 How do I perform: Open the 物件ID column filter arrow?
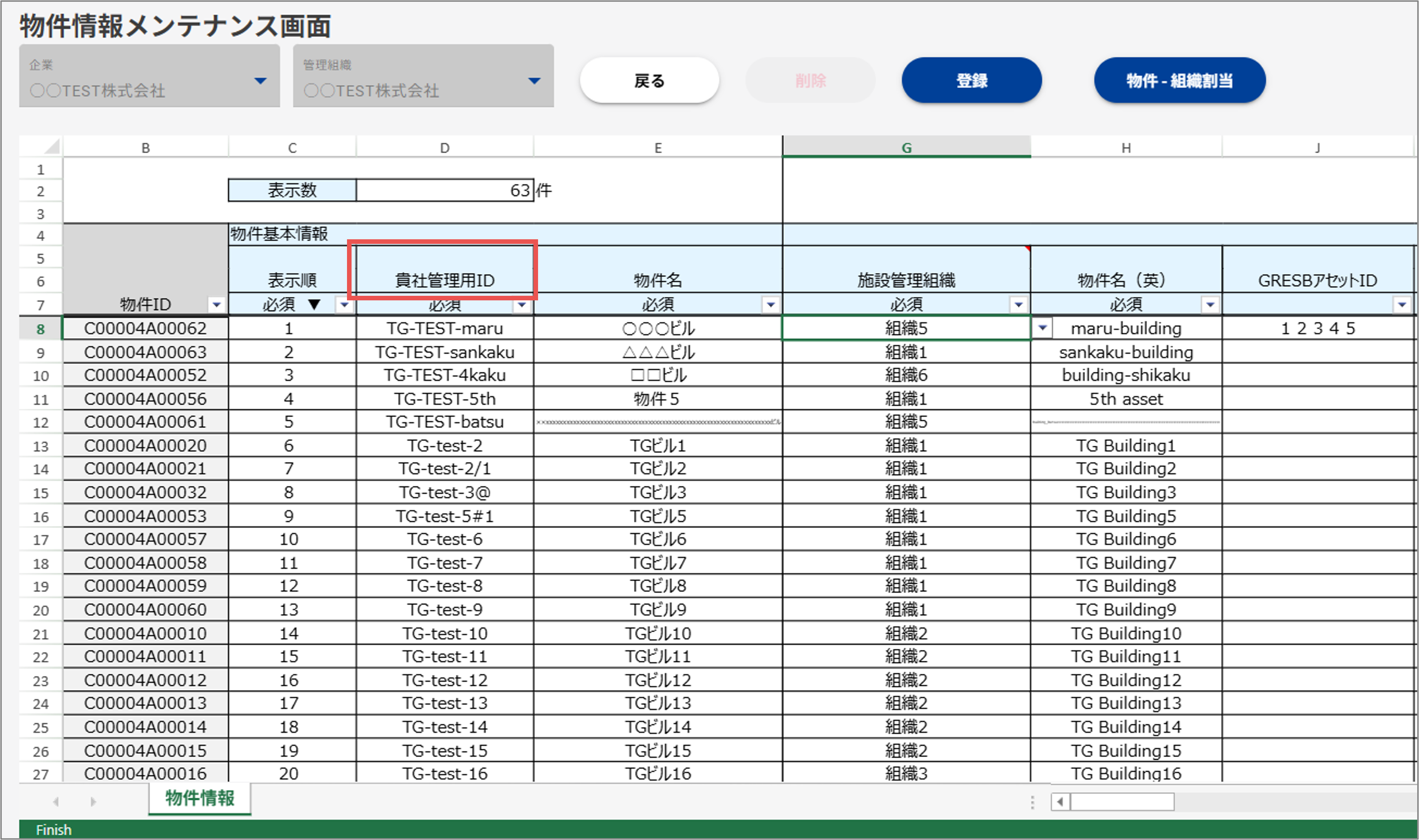pos(216,305)
